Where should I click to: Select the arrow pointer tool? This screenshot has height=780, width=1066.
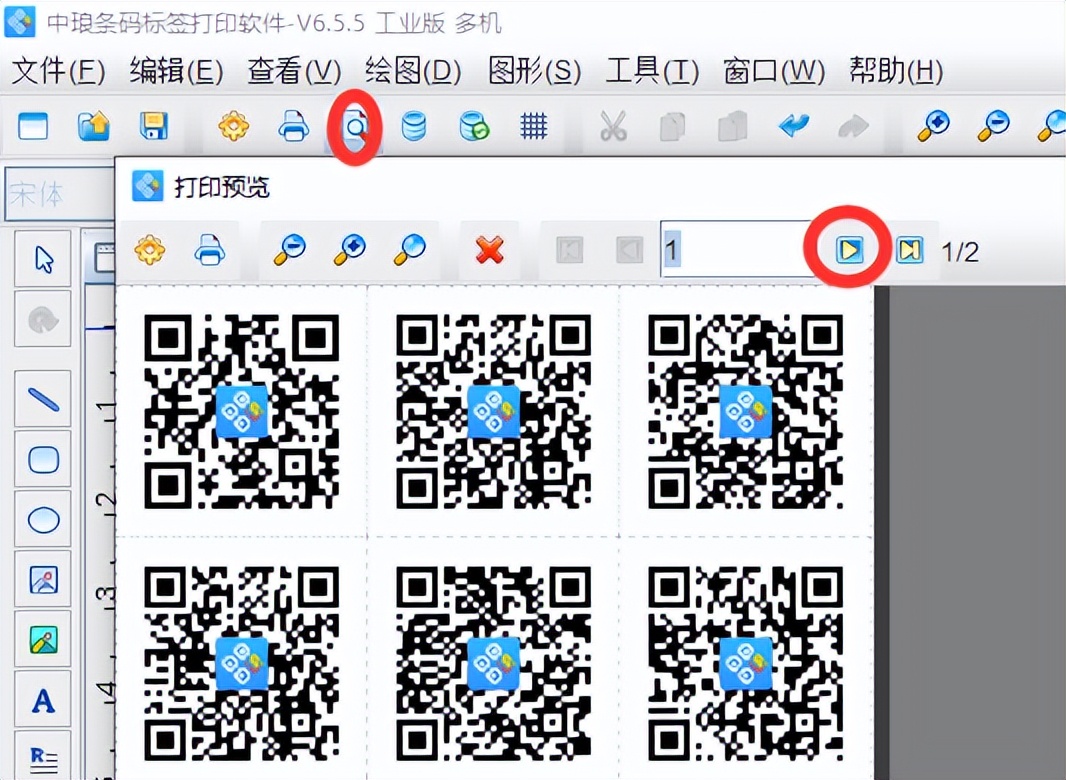point(44,259)
